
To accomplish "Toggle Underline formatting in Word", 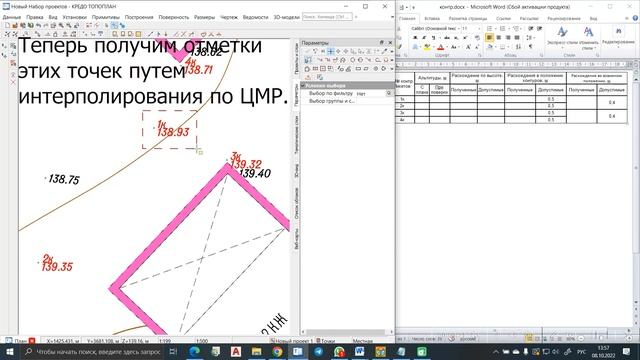I will coord(433,38).
